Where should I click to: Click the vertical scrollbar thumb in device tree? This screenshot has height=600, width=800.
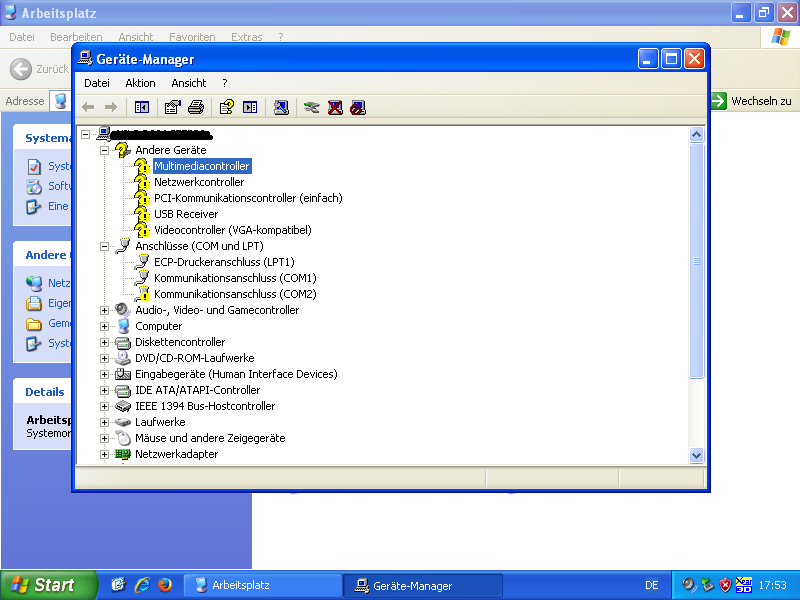click(696, 261)
